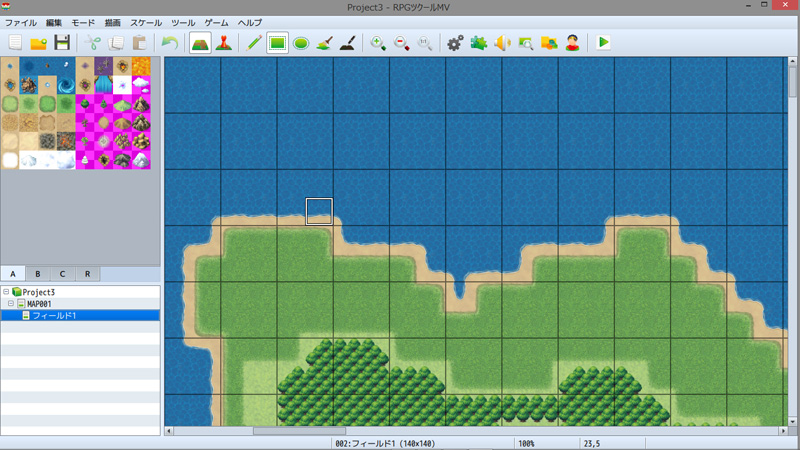Click the 23,5 coordinates status text
The image size is (800, 450).
tap(592, 444)
